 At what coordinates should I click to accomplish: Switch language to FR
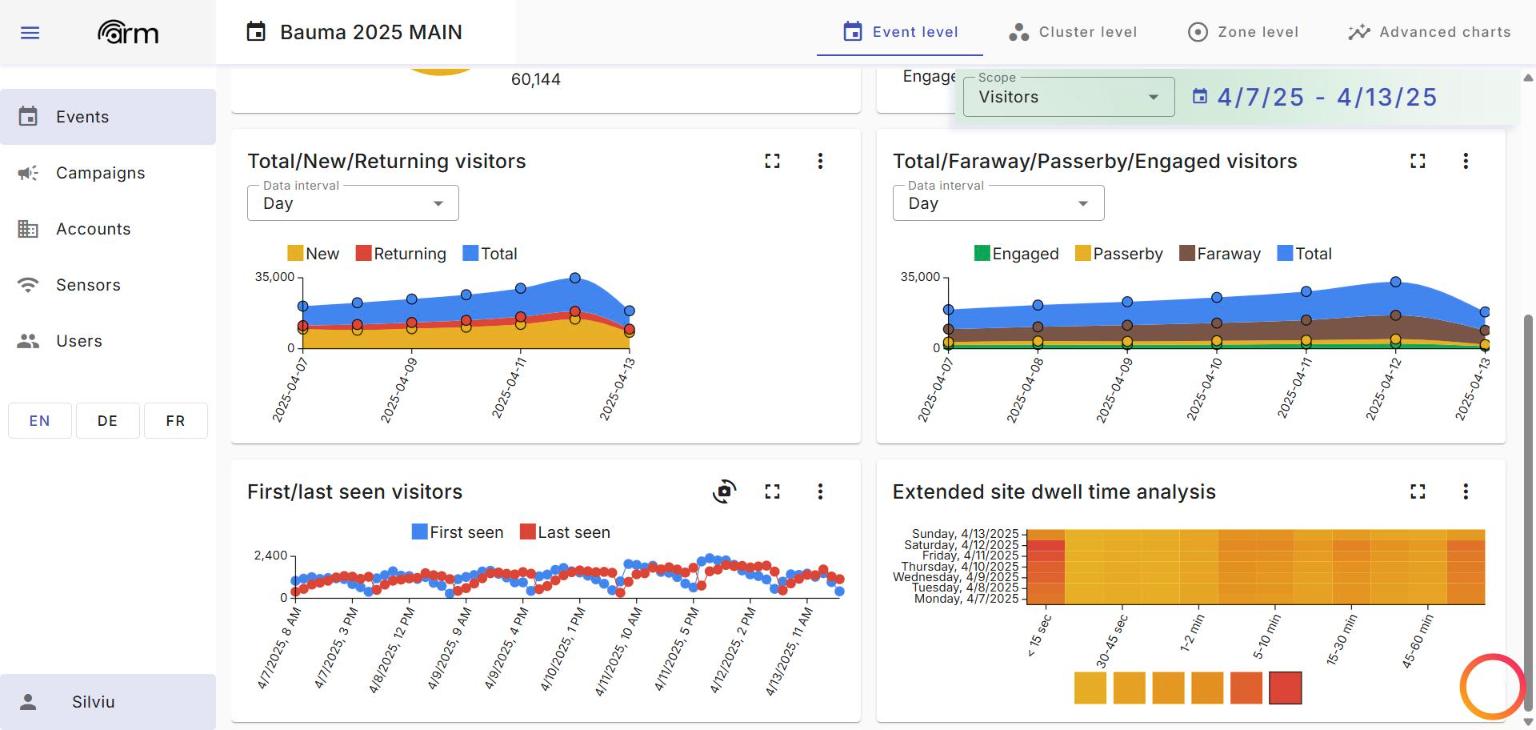tap(176, 421)
